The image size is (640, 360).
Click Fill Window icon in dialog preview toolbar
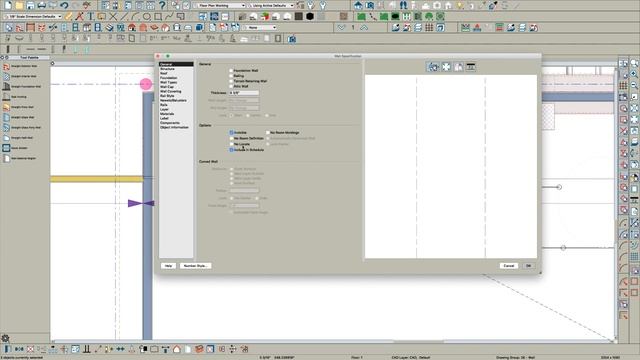coord(446,67)
